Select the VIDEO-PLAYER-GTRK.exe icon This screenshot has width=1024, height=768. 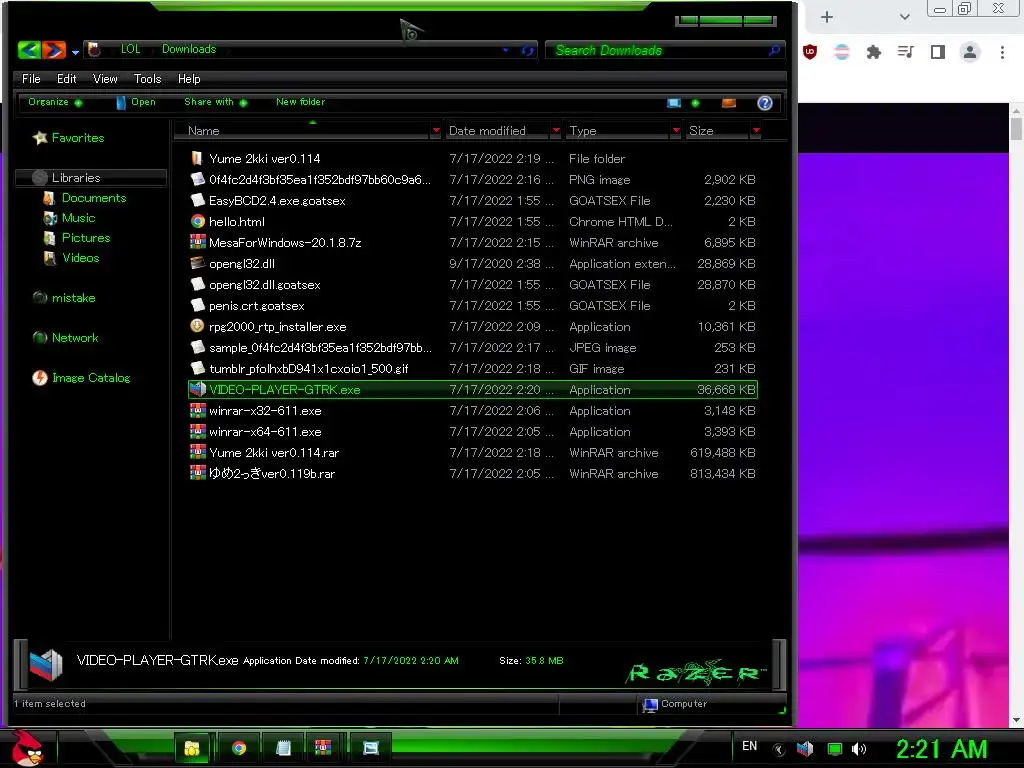pos(197,389)
